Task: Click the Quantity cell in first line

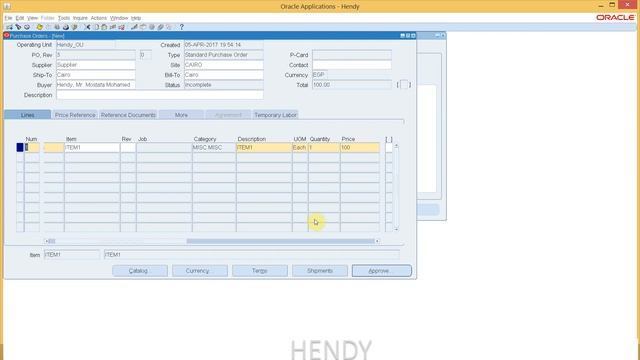Action: pyautogui.click(x=324, y=147)
